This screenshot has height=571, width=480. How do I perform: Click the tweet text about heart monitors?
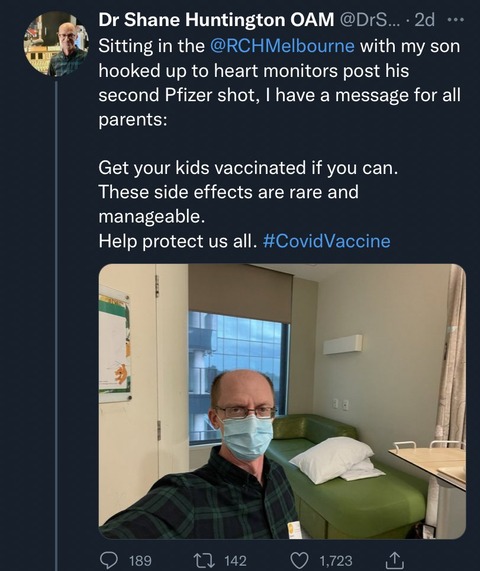[x=254, y=71]
